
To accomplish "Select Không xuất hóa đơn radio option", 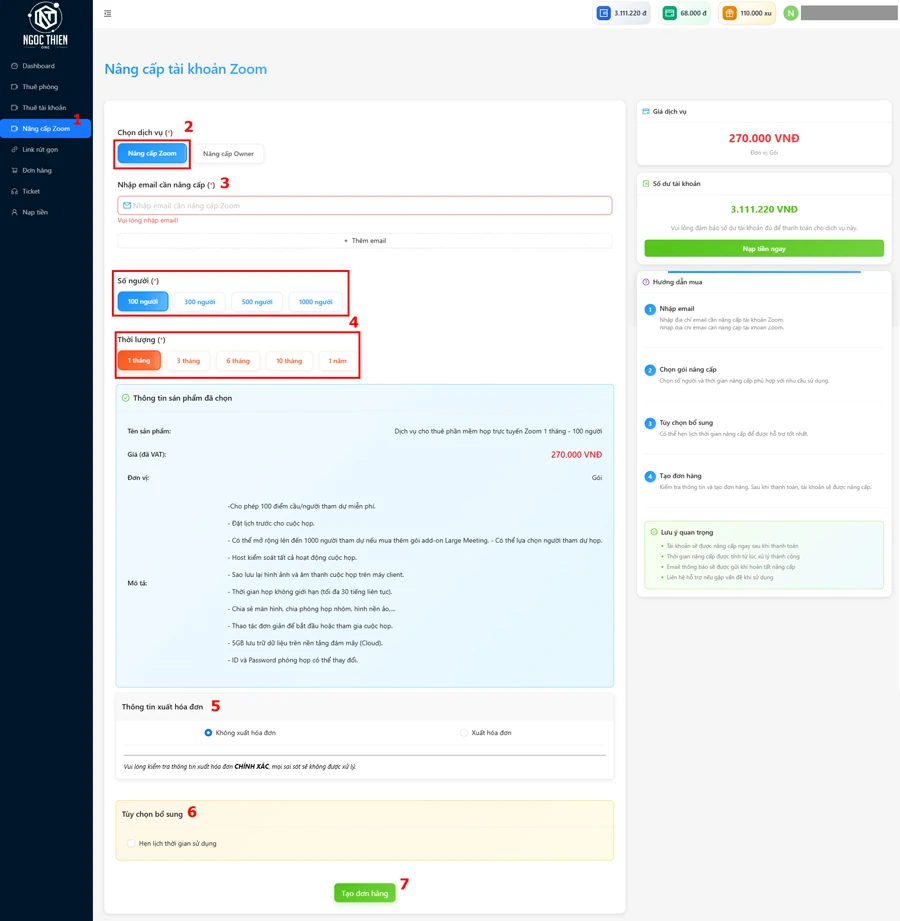I will [x=208, y=733].
